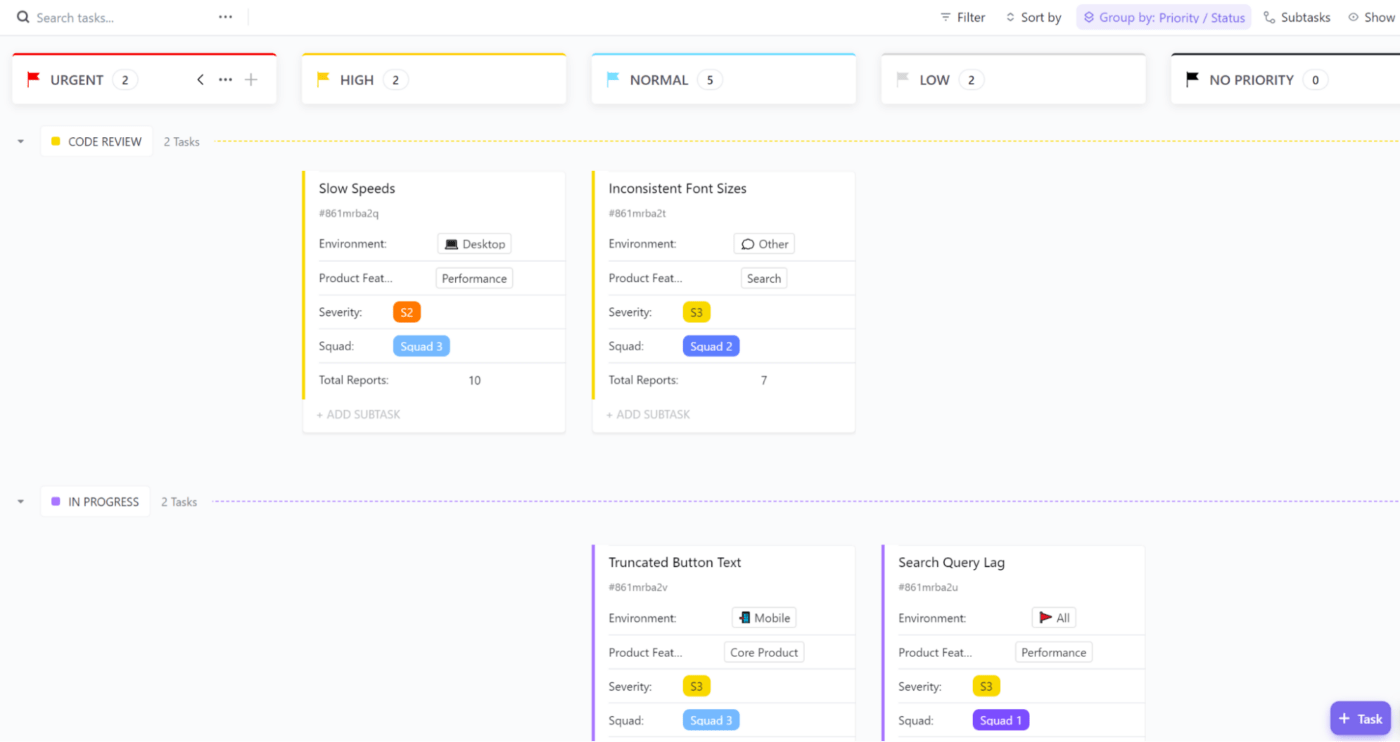Toggle Subtasks display

tap(1297, 17)
